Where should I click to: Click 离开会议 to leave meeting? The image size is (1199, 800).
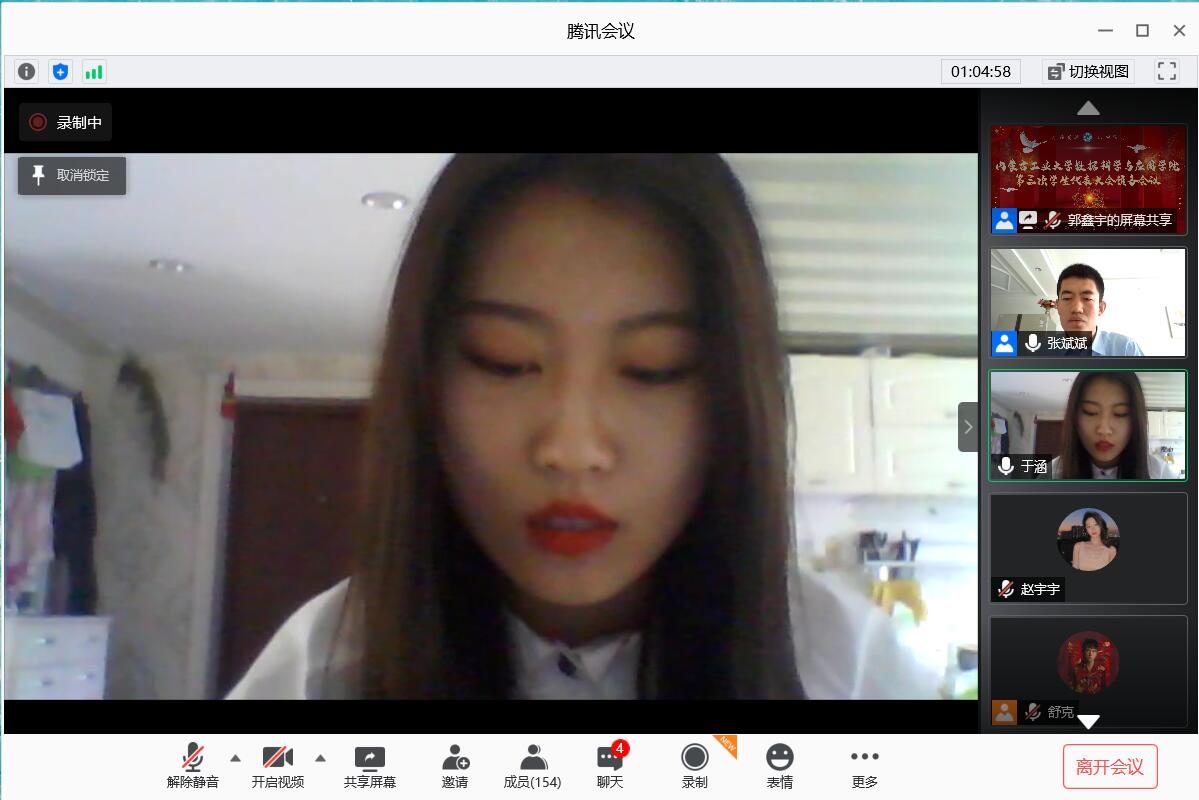[x=1109, y=767]
